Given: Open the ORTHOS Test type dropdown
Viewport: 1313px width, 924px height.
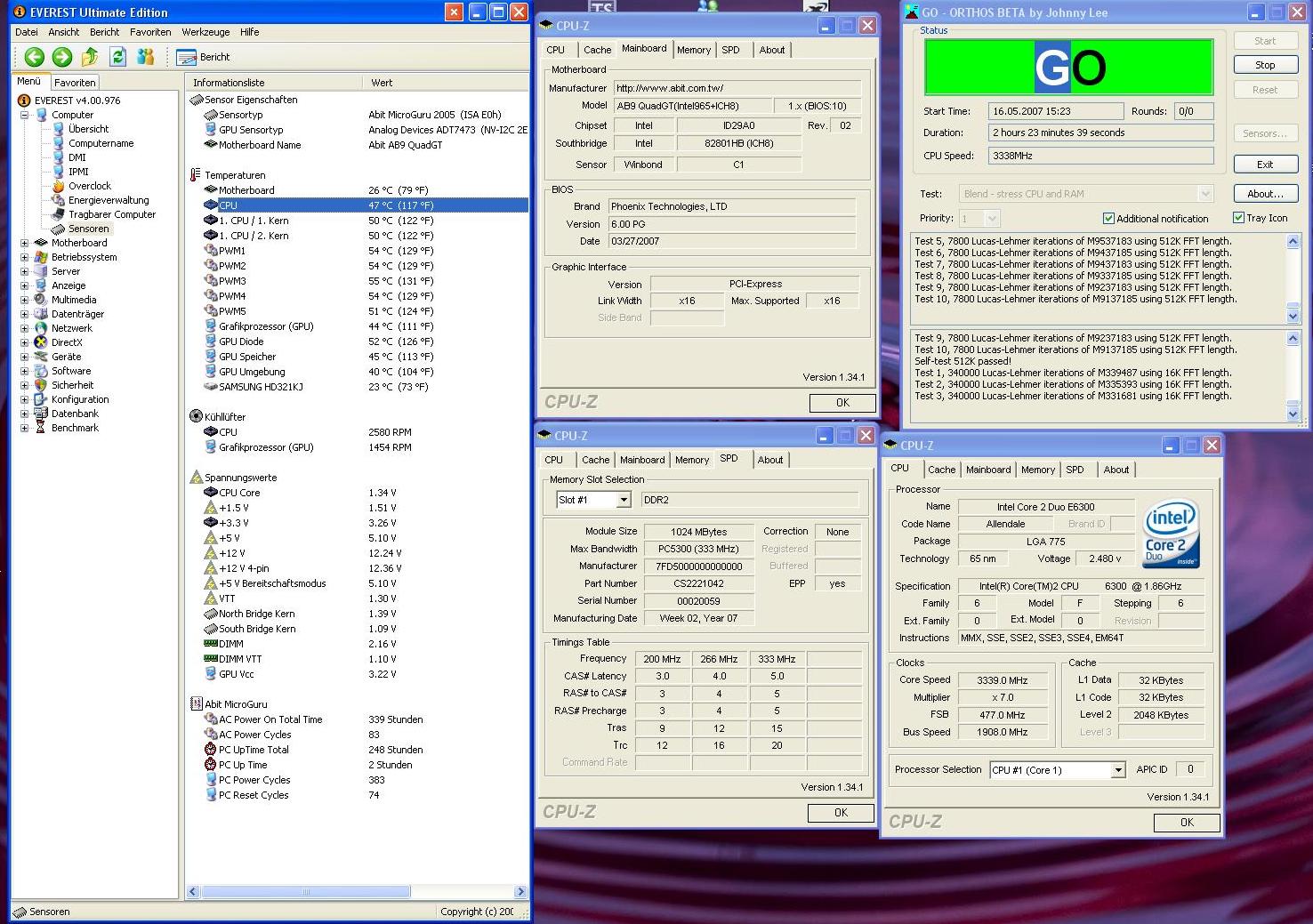Looking at the screenshot, I should (1205, 194).
